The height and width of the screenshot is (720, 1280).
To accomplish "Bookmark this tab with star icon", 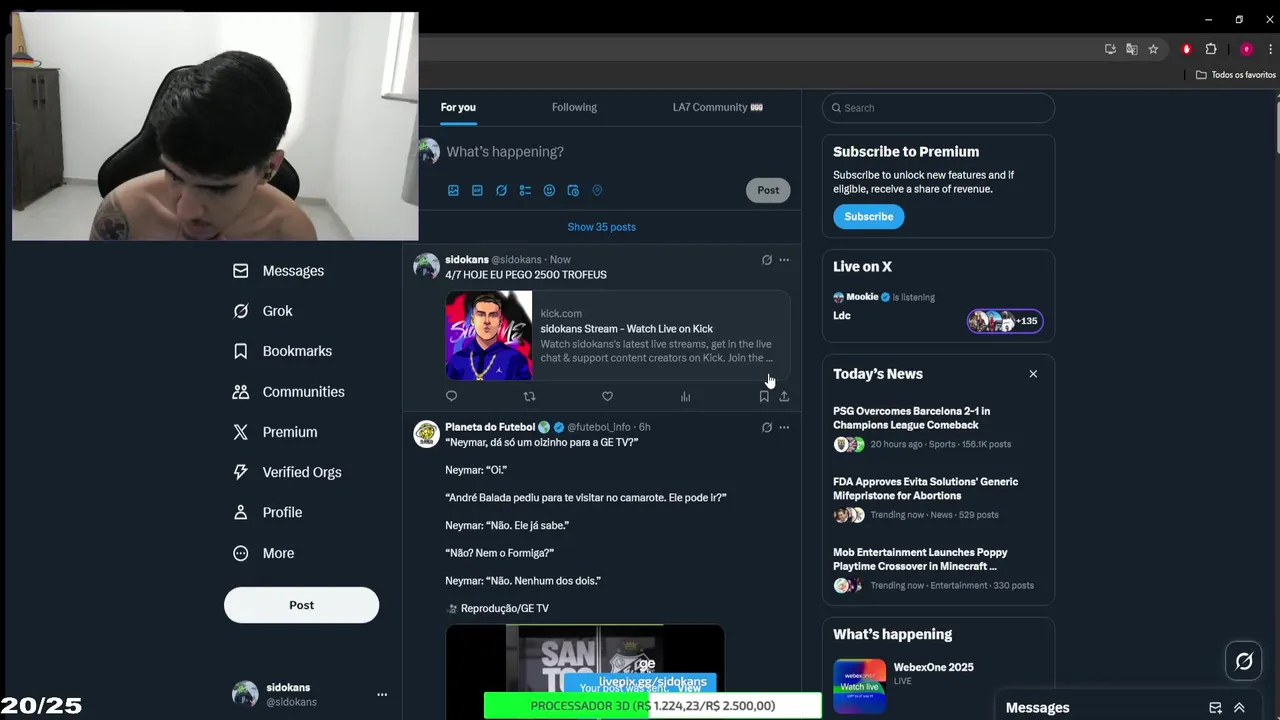I will pyautogui.click(x=1153, y=49).
